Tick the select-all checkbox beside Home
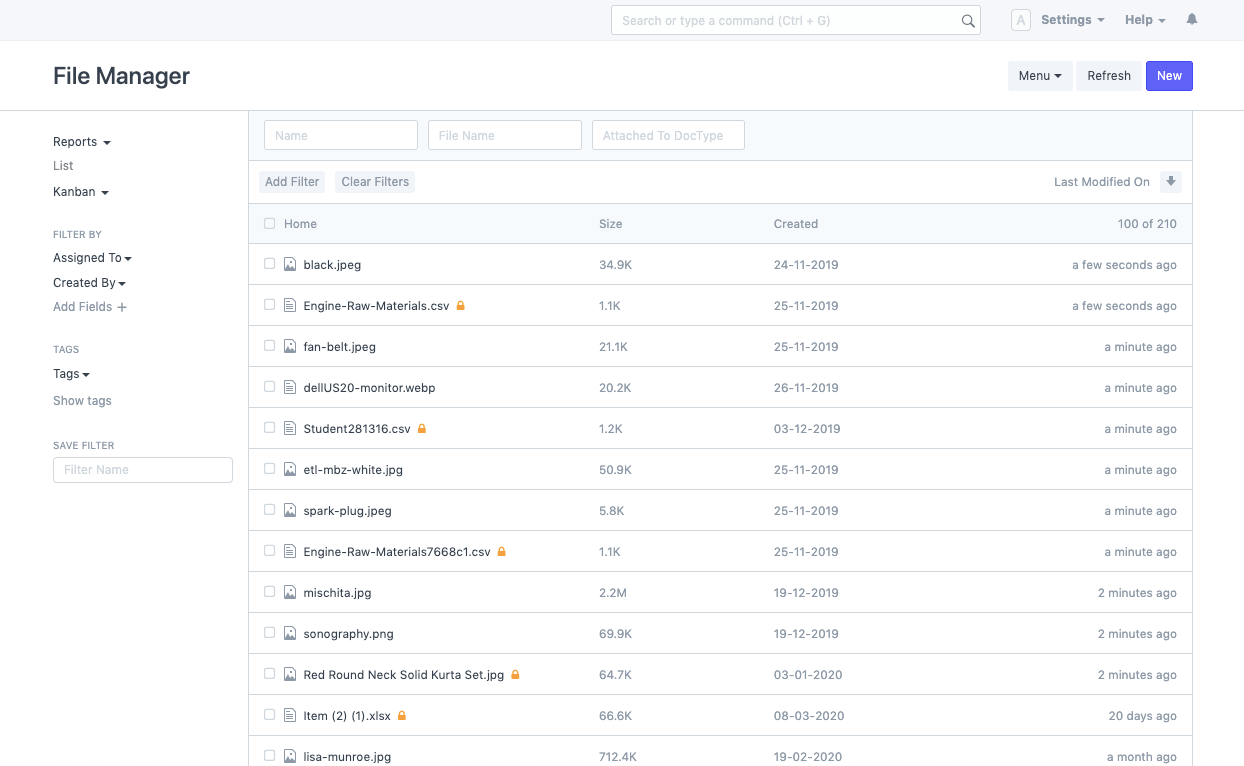Image resolution: width=1244 pixels, height=766 pixels. point(269,224)
